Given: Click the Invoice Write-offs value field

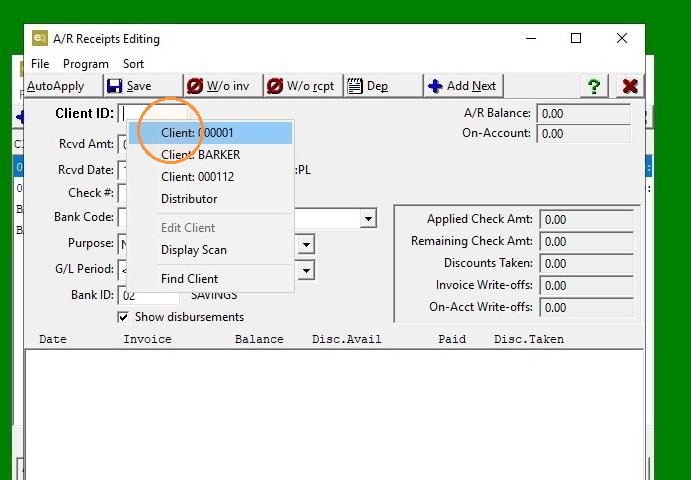Looking at the screenshot, I should (587, 286).
